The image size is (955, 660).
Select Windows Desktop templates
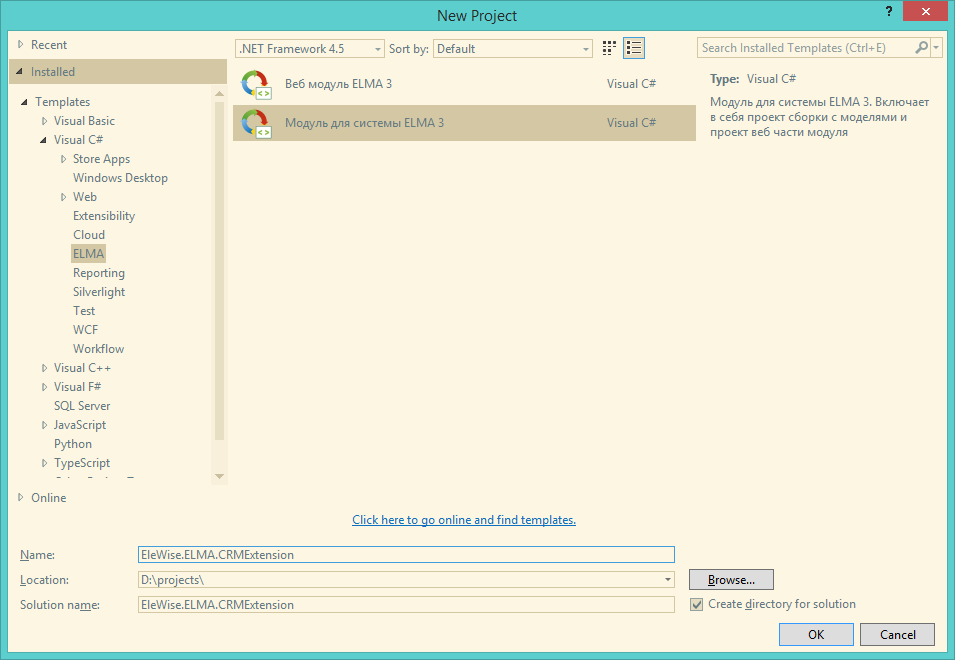[x=120, y=178]
